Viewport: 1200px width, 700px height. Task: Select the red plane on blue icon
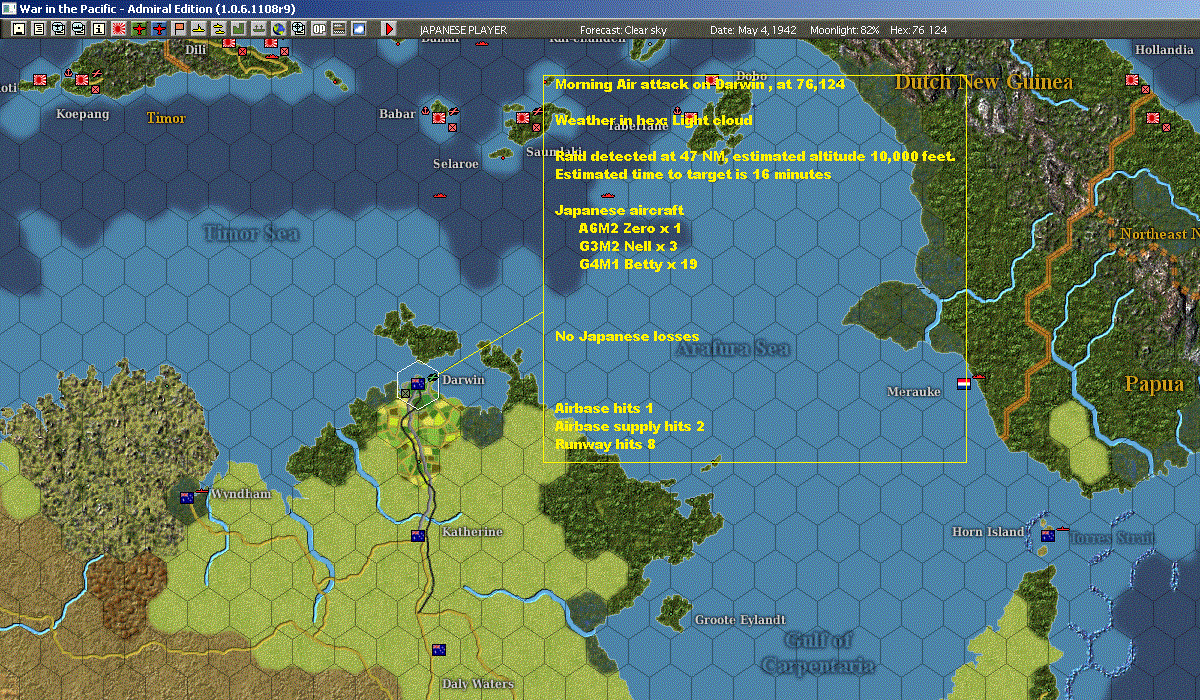click(x=159, y=29)
